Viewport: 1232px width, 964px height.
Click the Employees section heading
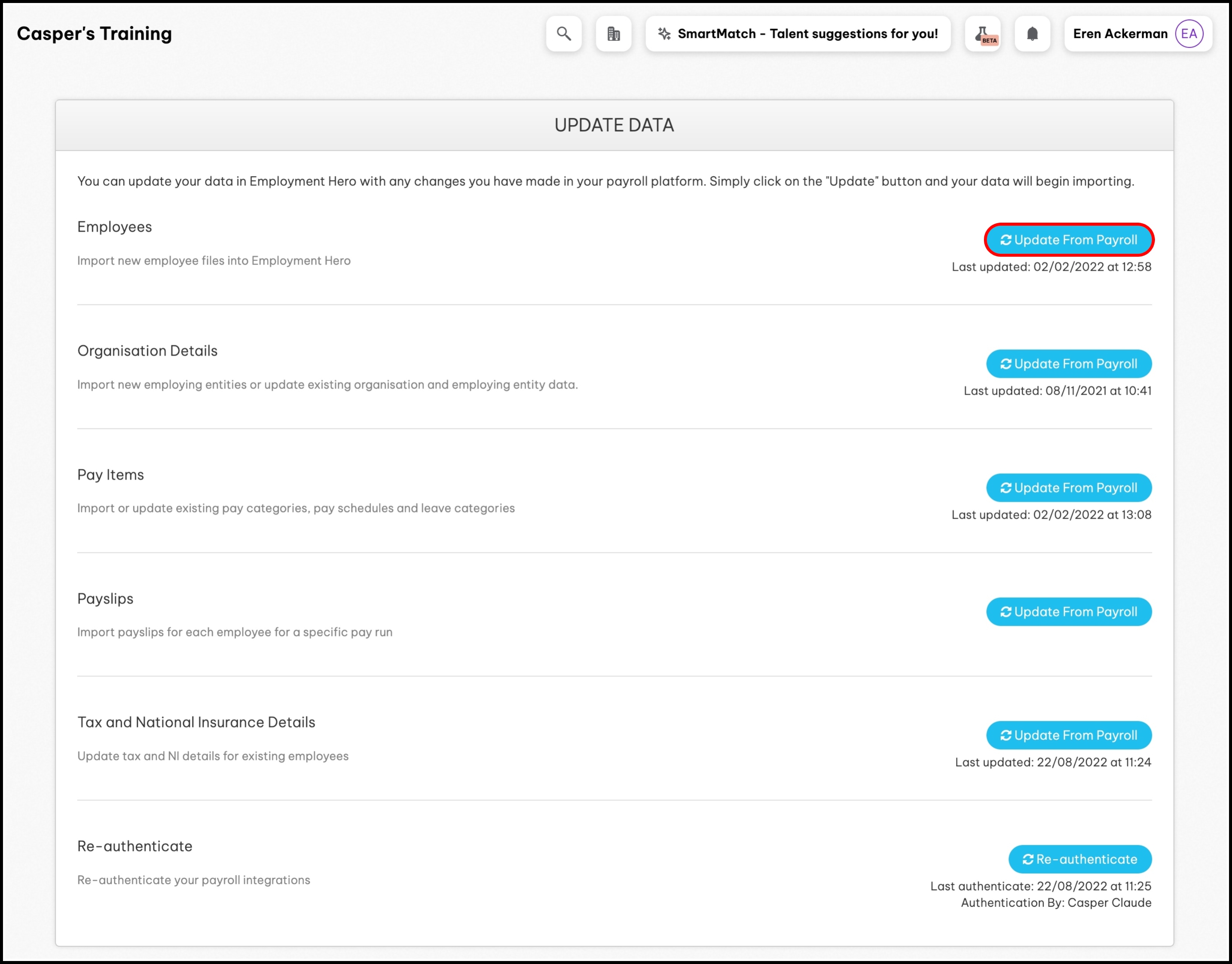coord(114,227)
